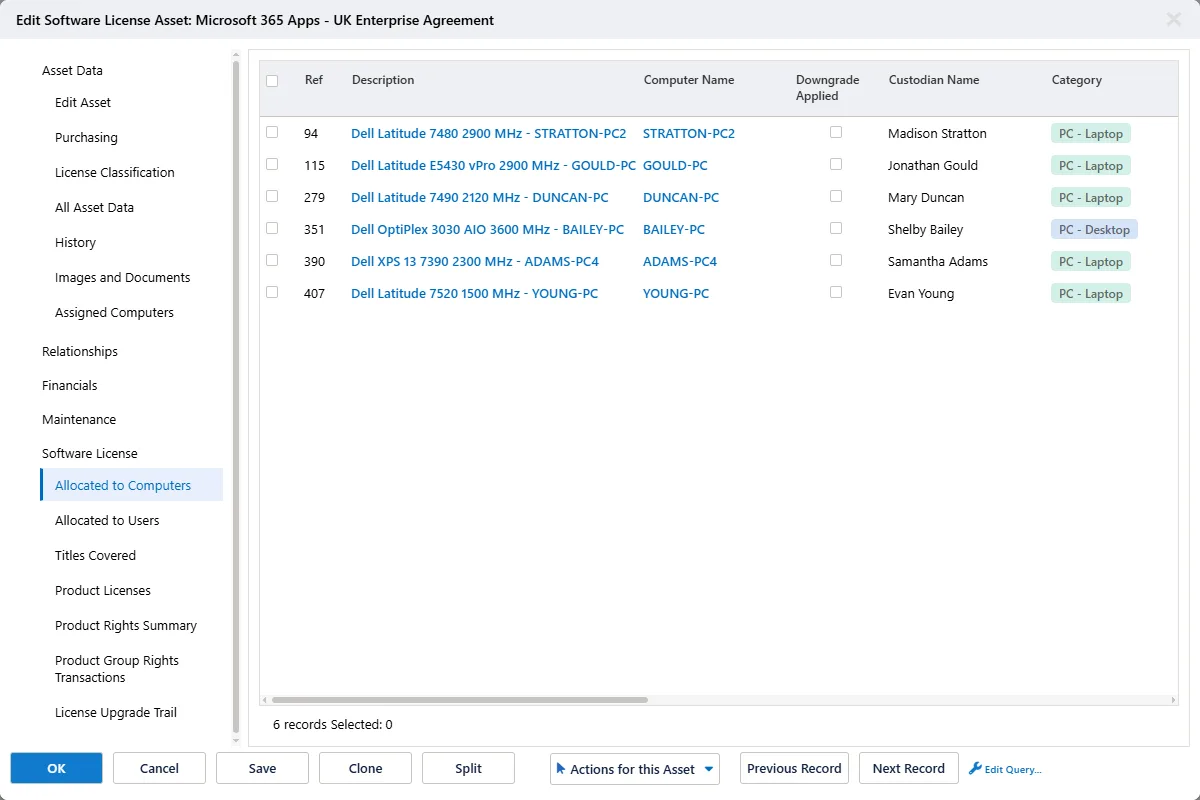Open Dell Latitude E5430 vPro GOULD-PC link
This screenshot has width=1200, height=800.
[x=493, y=166]
